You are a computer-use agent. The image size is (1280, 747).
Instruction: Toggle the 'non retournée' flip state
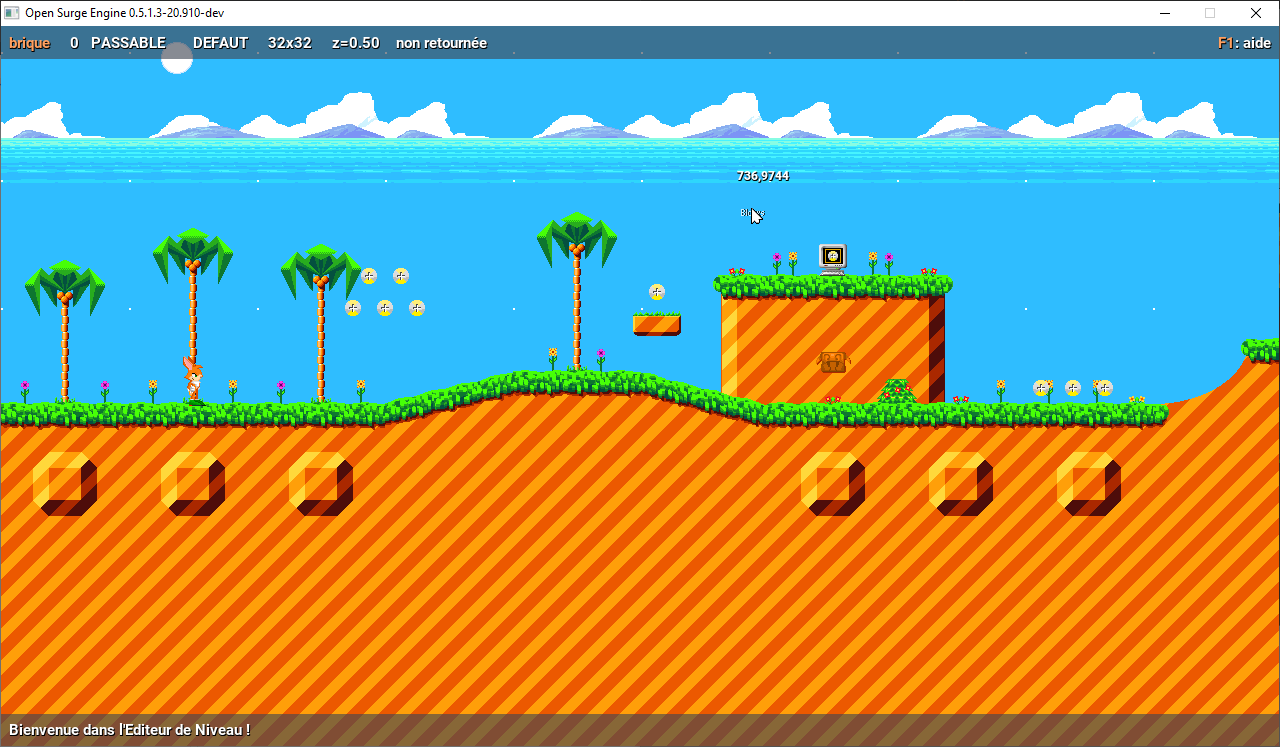pos(441,43)
